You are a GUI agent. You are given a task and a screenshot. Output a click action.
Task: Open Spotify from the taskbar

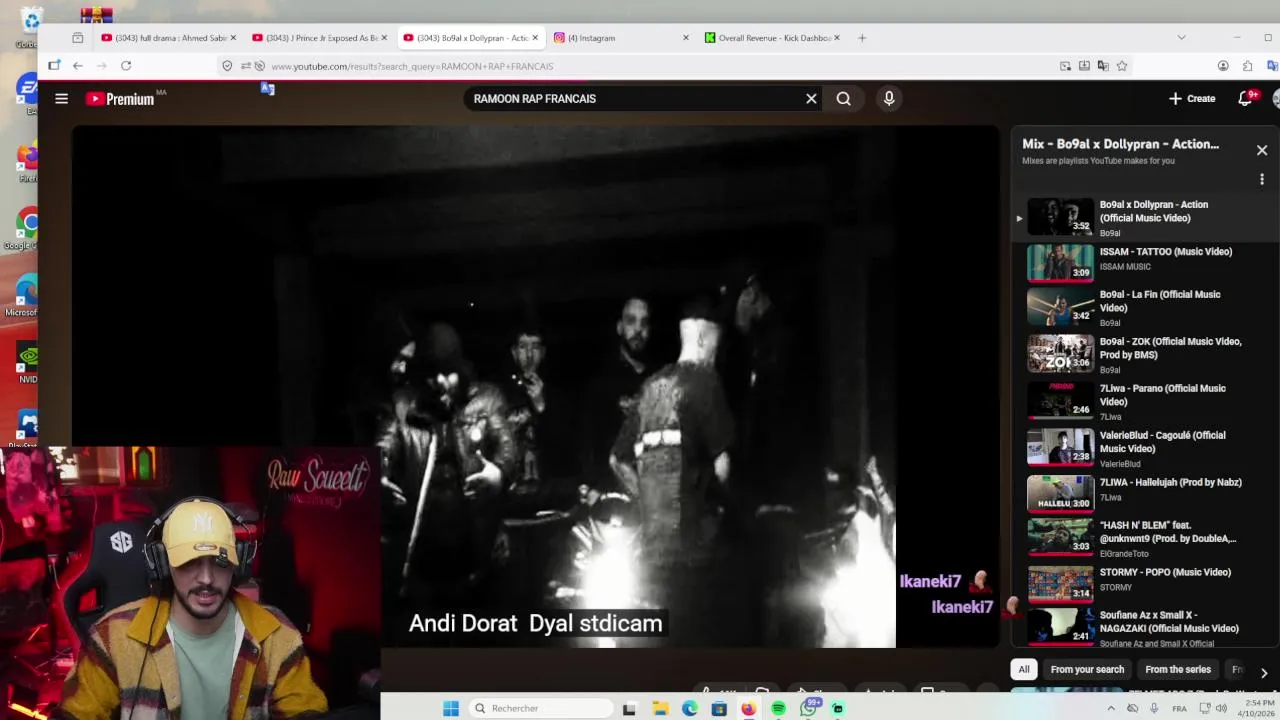pyautogui.click(x=778, y=708)
